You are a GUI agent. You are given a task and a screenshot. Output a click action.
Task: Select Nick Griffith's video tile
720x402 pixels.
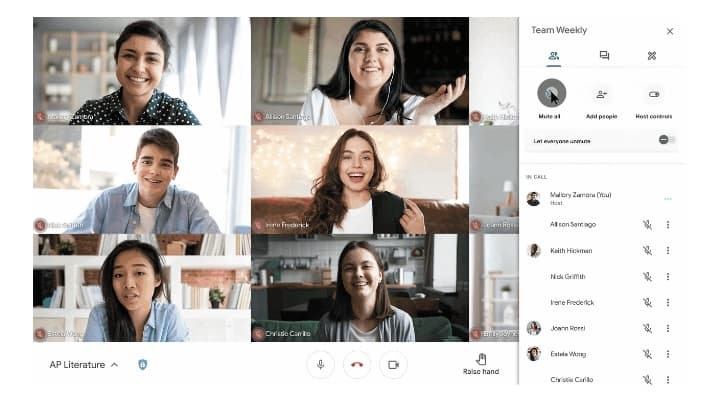click(x=141, y=180)
